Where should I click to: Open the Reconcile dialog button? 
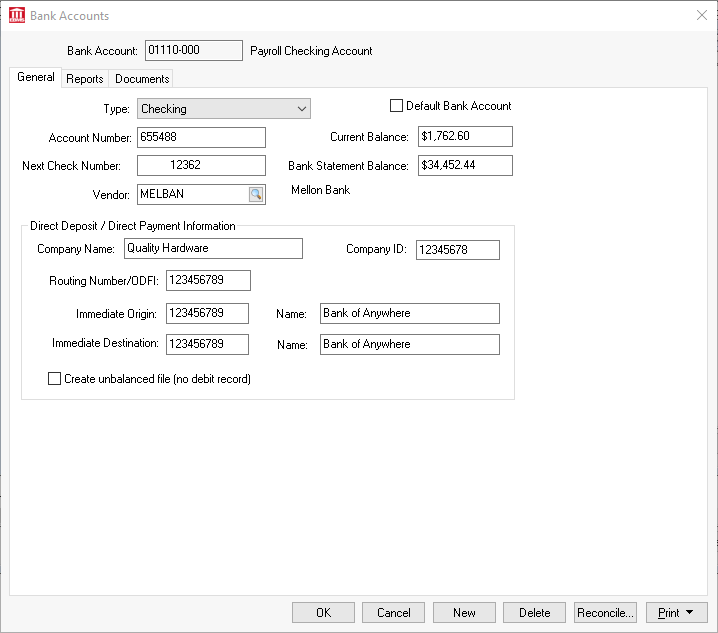[605, 612]
